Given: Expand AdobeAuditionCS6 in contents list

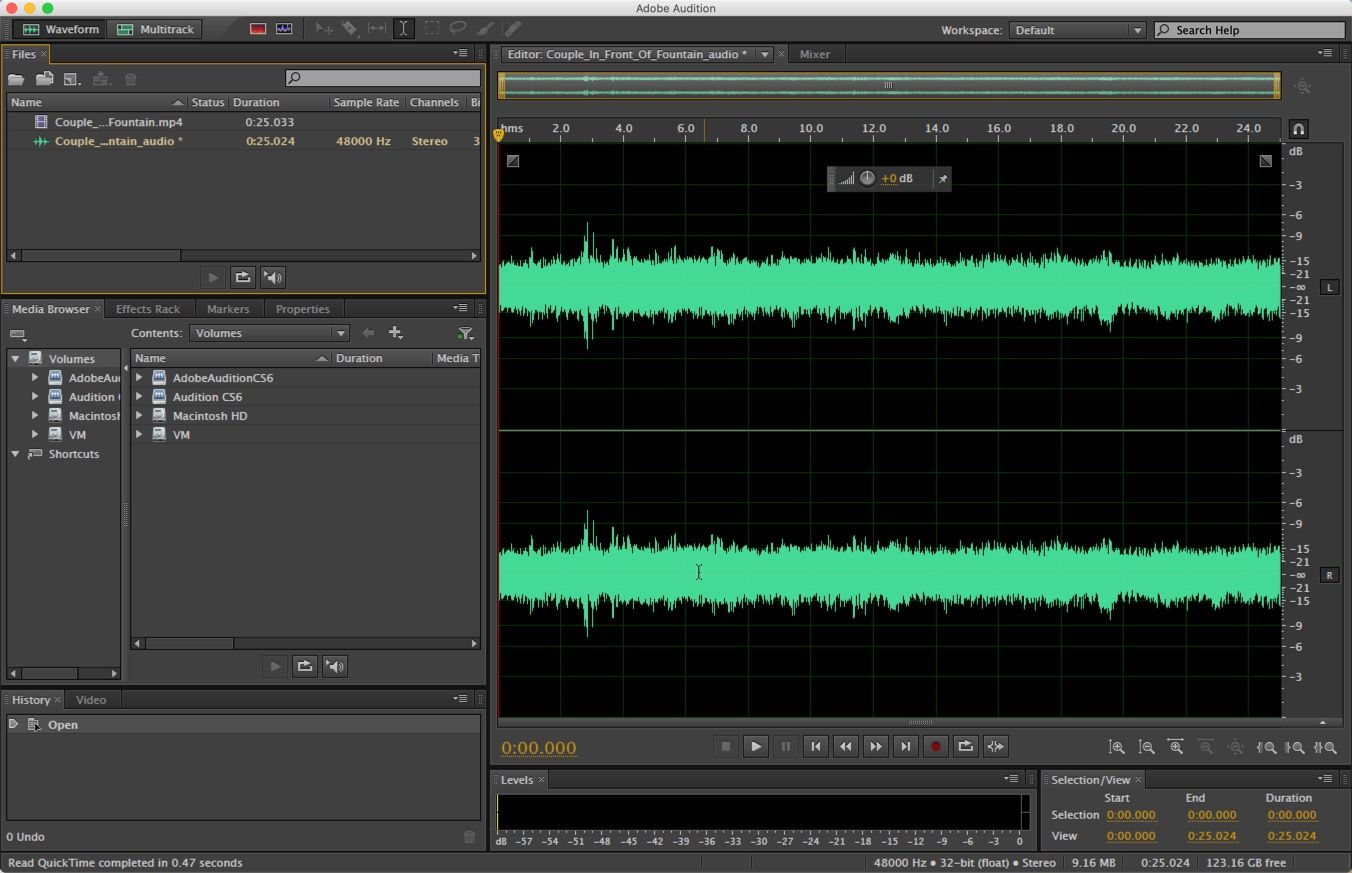Looking at the screenshot, I should click(140, 378).
